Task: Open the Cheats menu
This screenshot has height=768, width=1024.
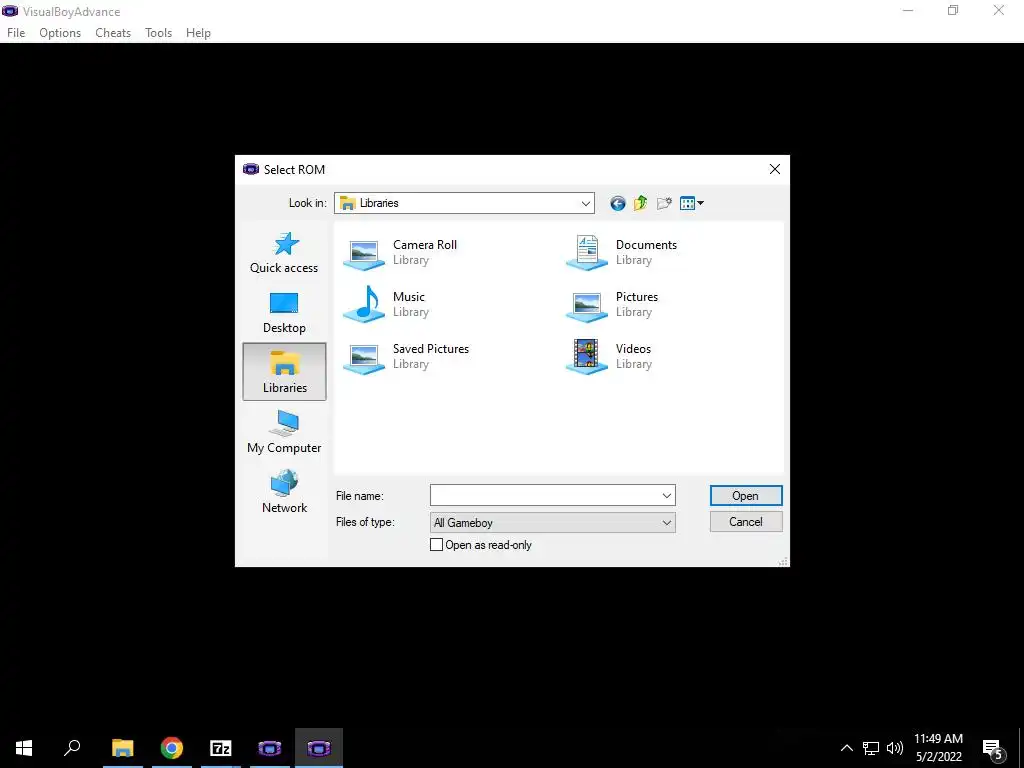Action: pos(113,33)
